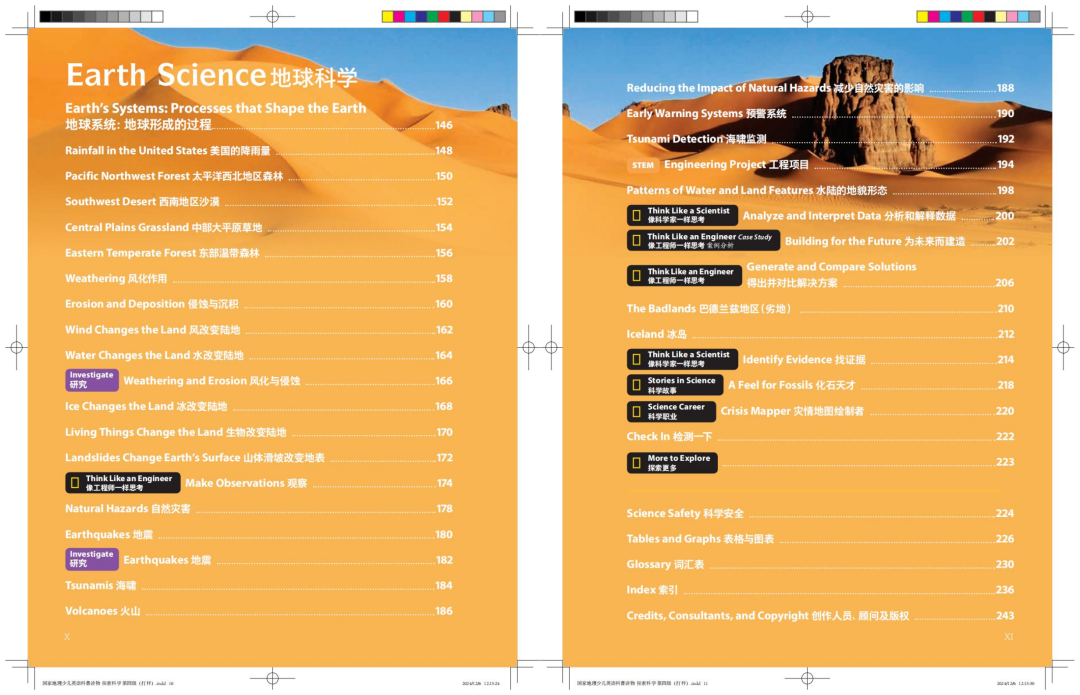This screenshot has height=695, width=1080.
Task: Click page number 180 for Earthquakes
Action: [444, 535]
